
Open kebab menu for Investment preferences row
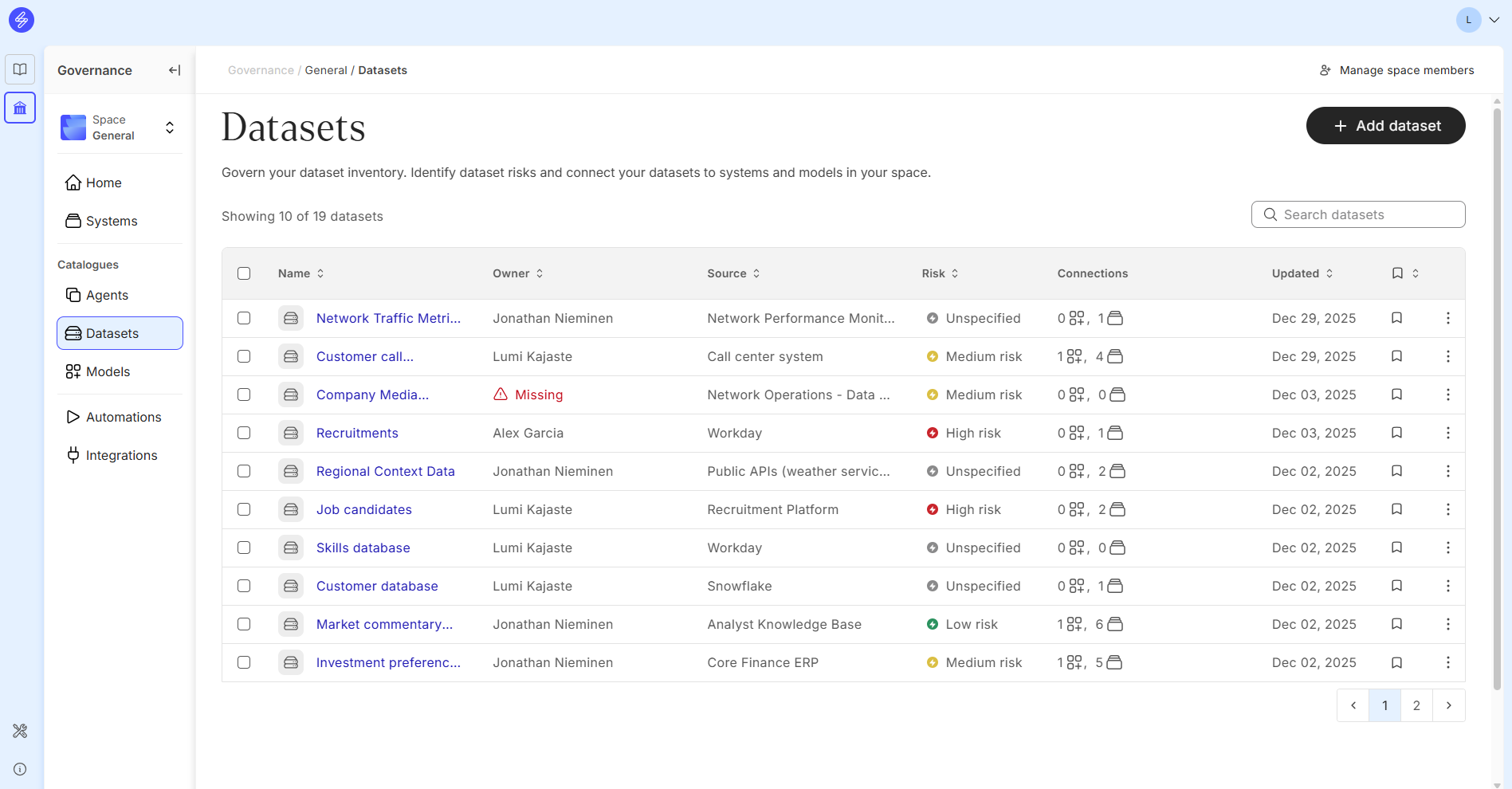(1447, 662)
